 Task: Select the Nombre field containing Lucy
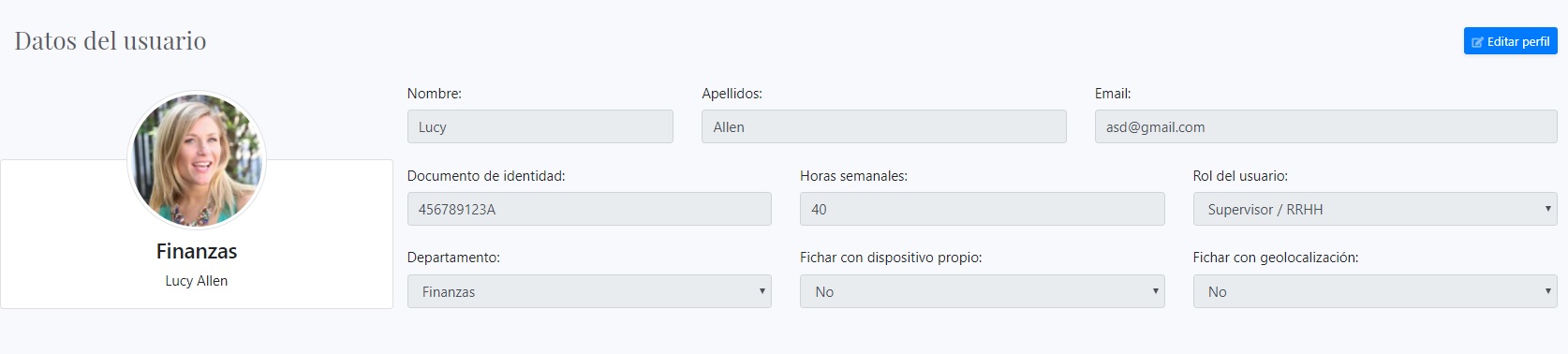tap(540, 126)
